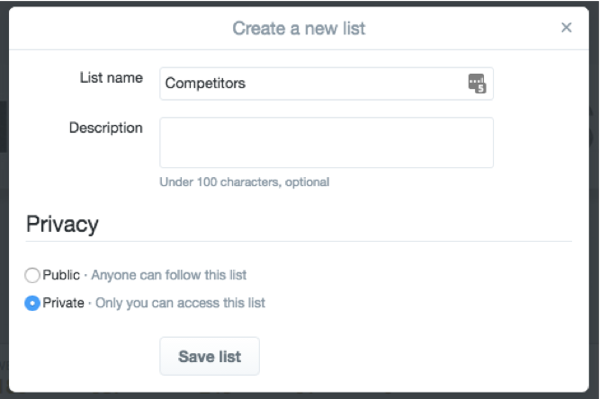600x399 pixels.
Task: Click "Only you can access this list" text
Action: click(180, 303)
